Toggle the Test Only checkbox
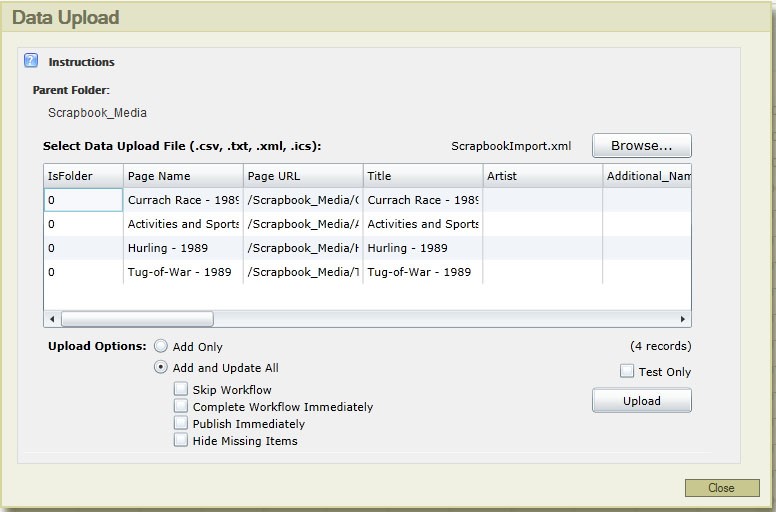776x512 pixels. 627,371
